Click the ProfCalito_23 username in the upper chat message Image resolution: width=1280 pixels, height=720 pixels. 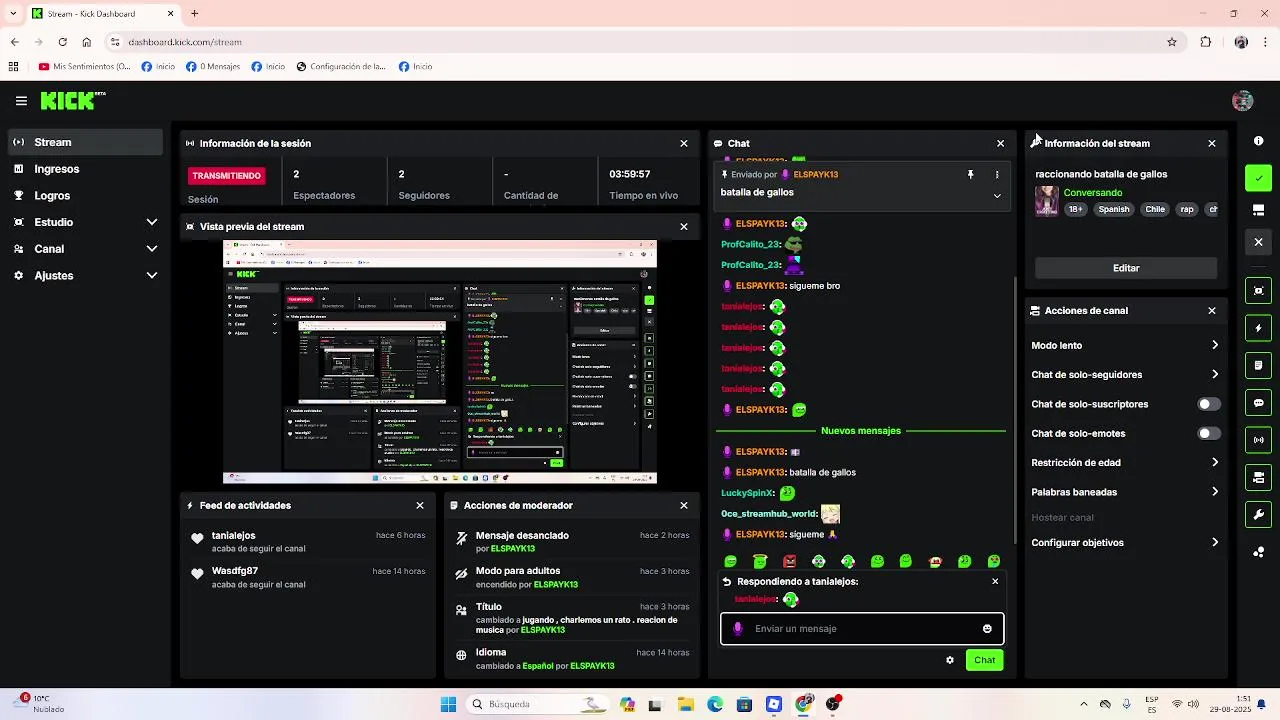pyautogui.click(x=750, y=244)
